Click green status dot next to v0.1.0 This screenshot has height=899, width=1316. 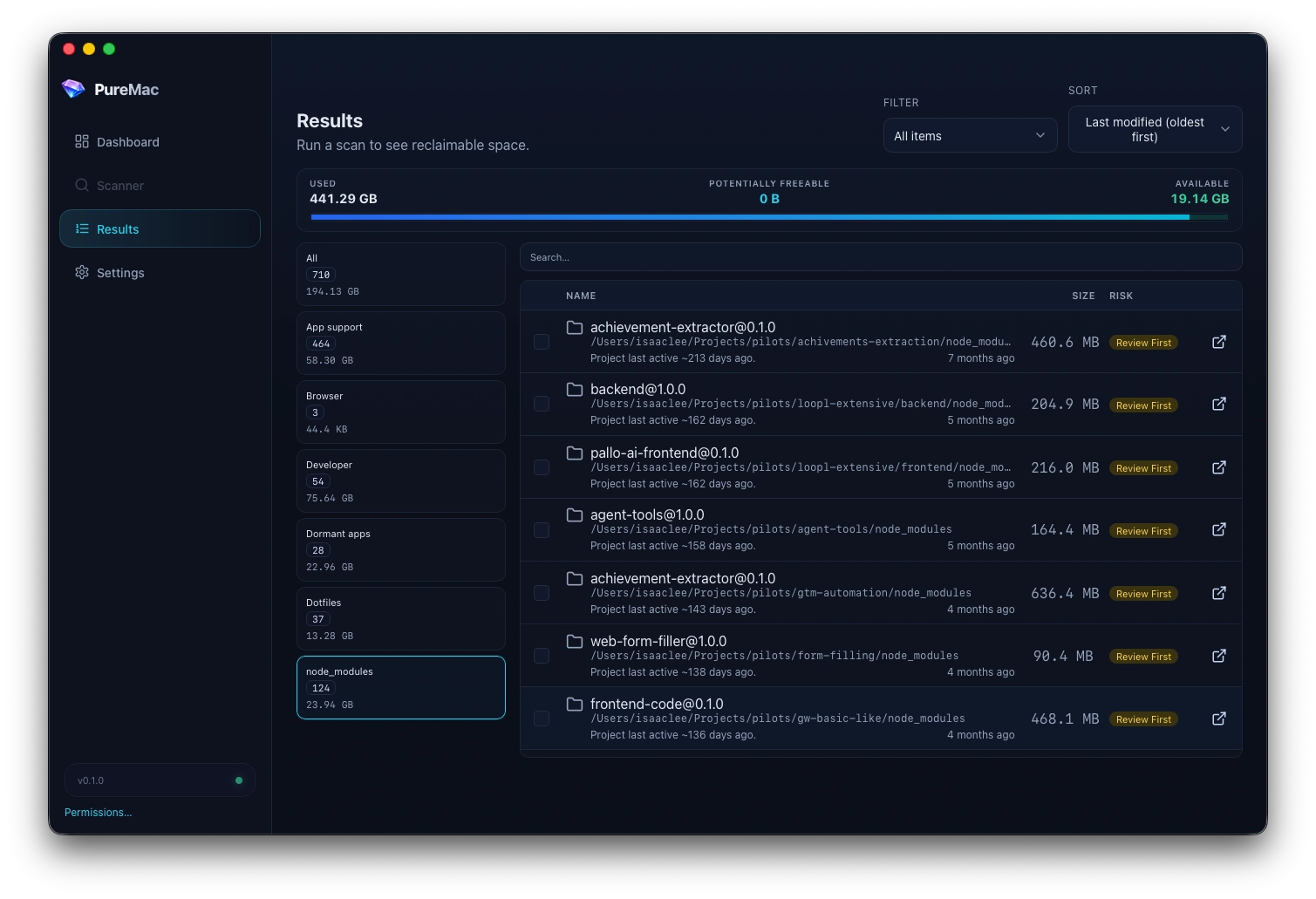pyautogui.click(x=239, y=780)
